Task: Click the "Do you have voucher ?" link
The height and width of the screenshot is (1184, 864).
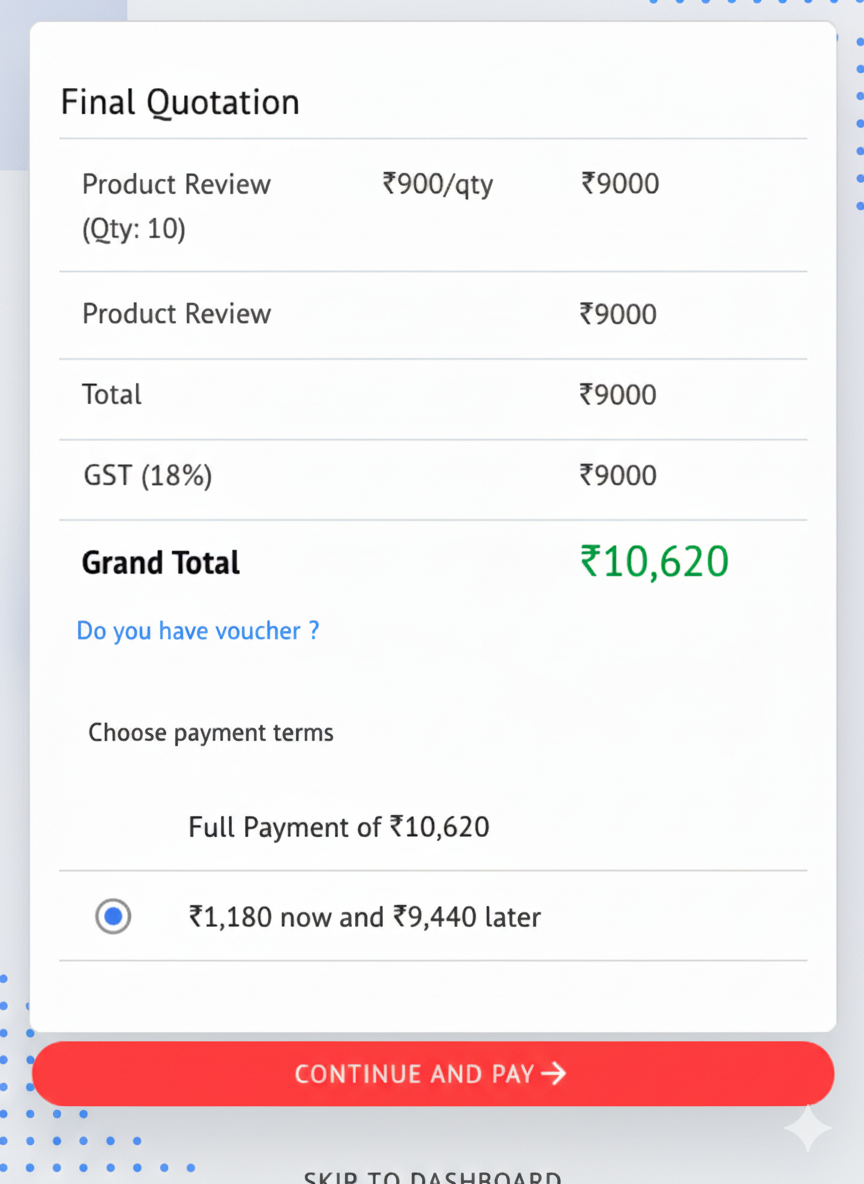Action: pos(198,631)
